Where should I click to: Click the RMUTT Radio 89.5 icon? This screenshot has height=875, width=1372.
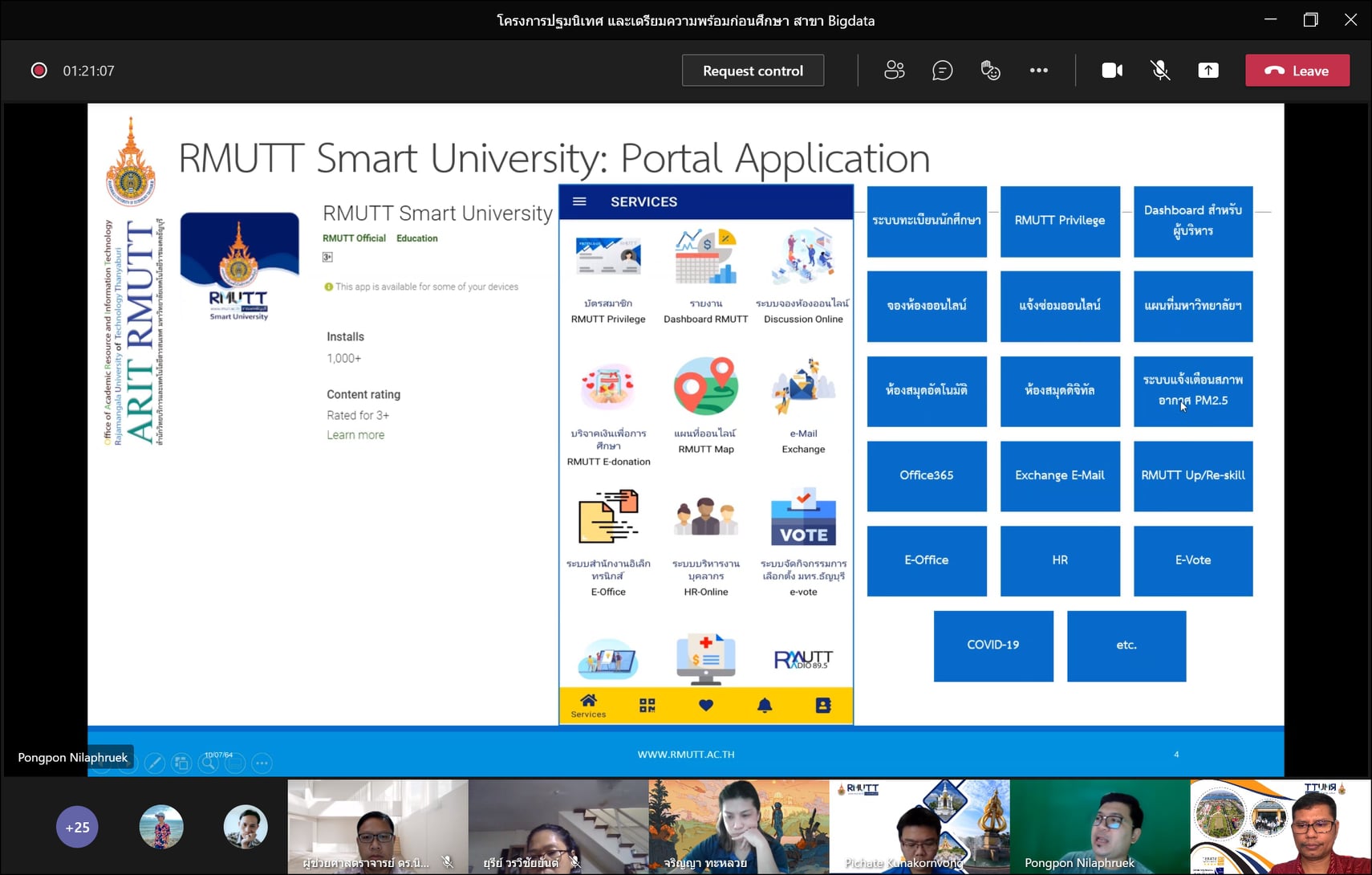803,660
